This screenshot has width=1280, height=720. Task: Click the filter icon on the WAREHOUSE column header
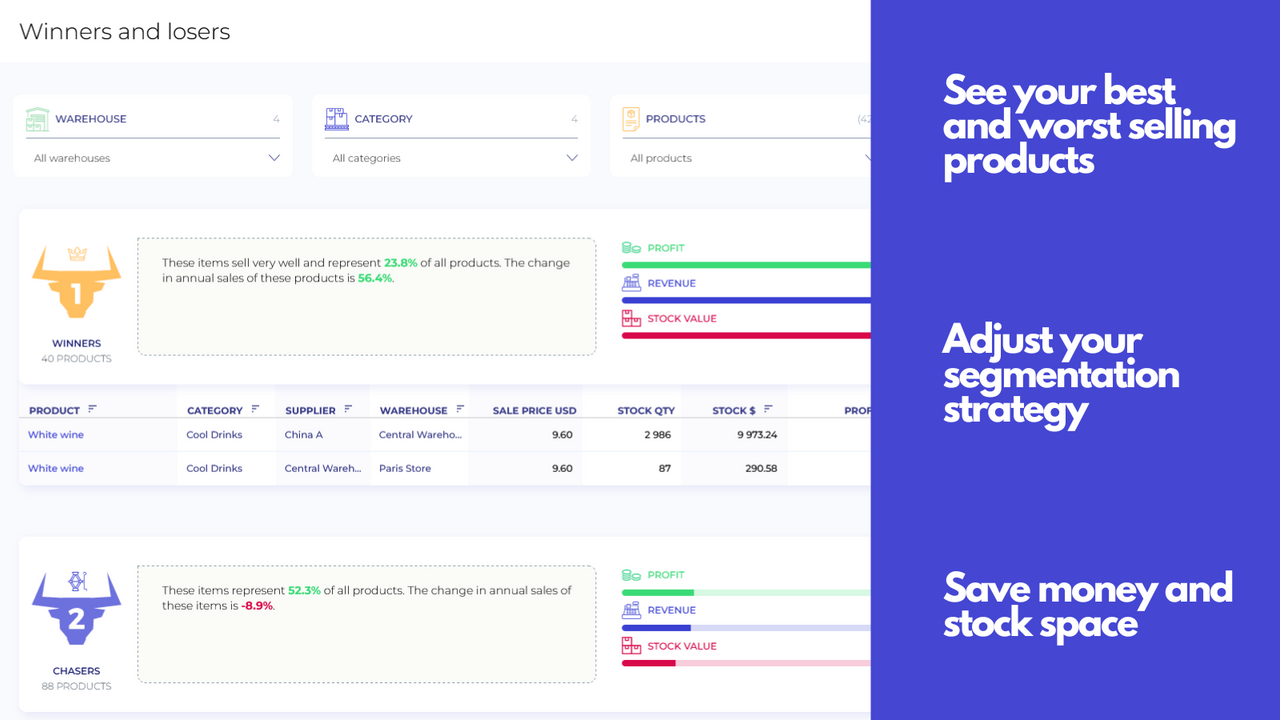point(460,409)
